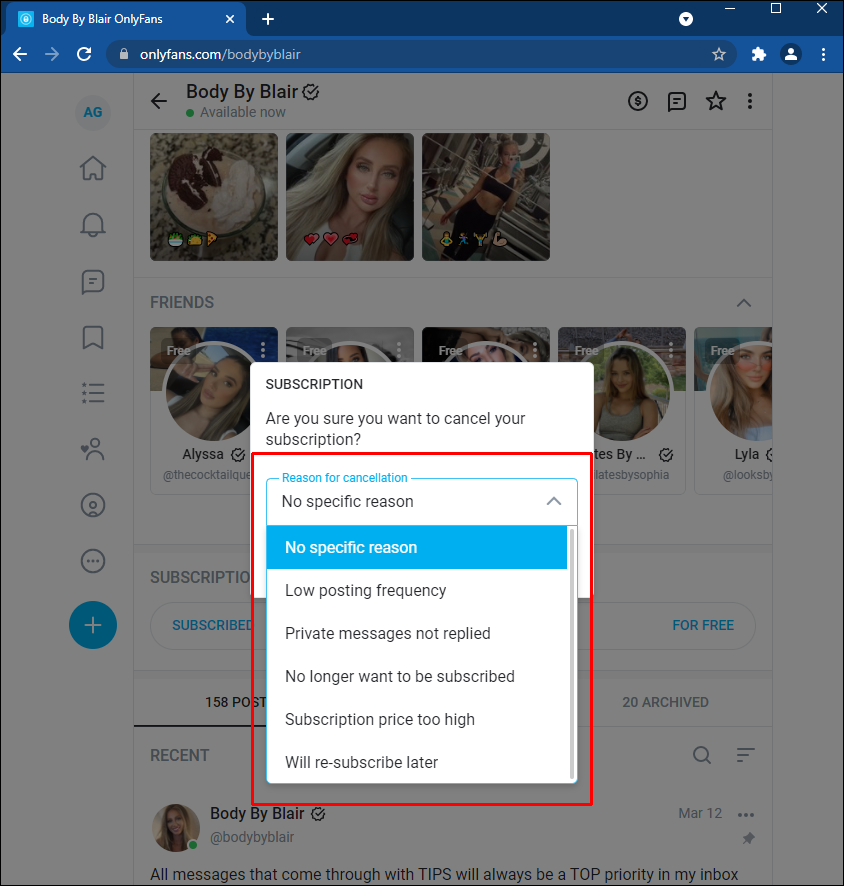Message Body By Blair via chat icon
Image resolution: width=844 pixels, height=886 pixels.
click(x=676, y=102)
